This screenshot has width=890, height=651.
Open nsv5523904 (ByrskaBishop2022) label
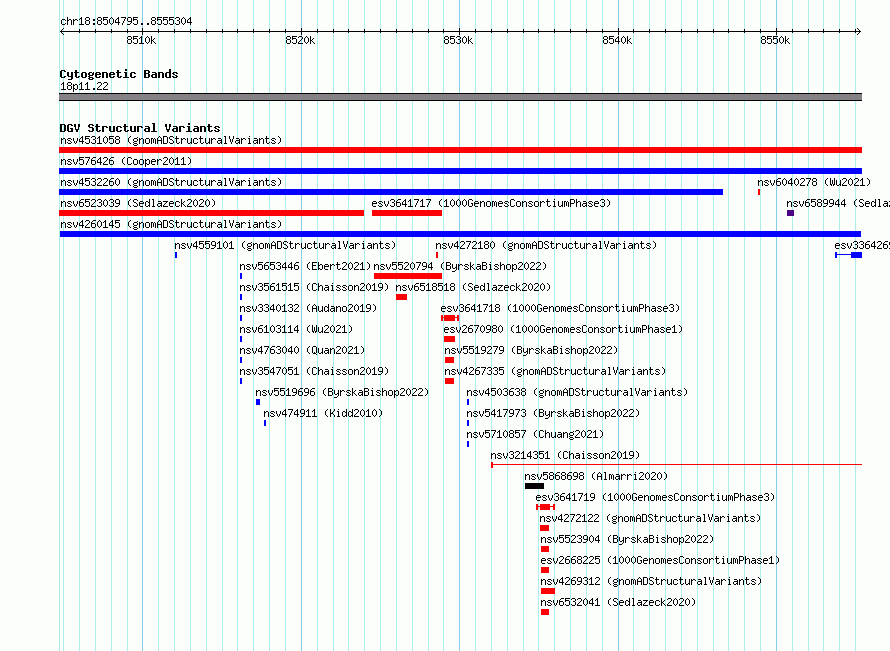coord(627,539)
